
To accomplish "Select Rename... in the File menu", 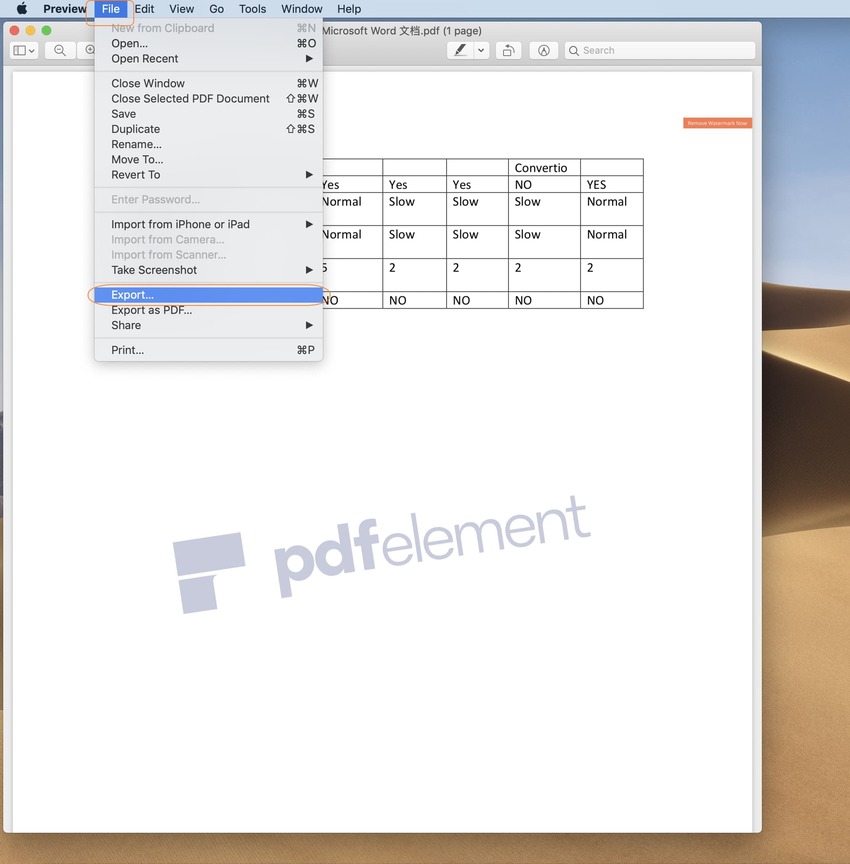I will (x=208, y=144).
